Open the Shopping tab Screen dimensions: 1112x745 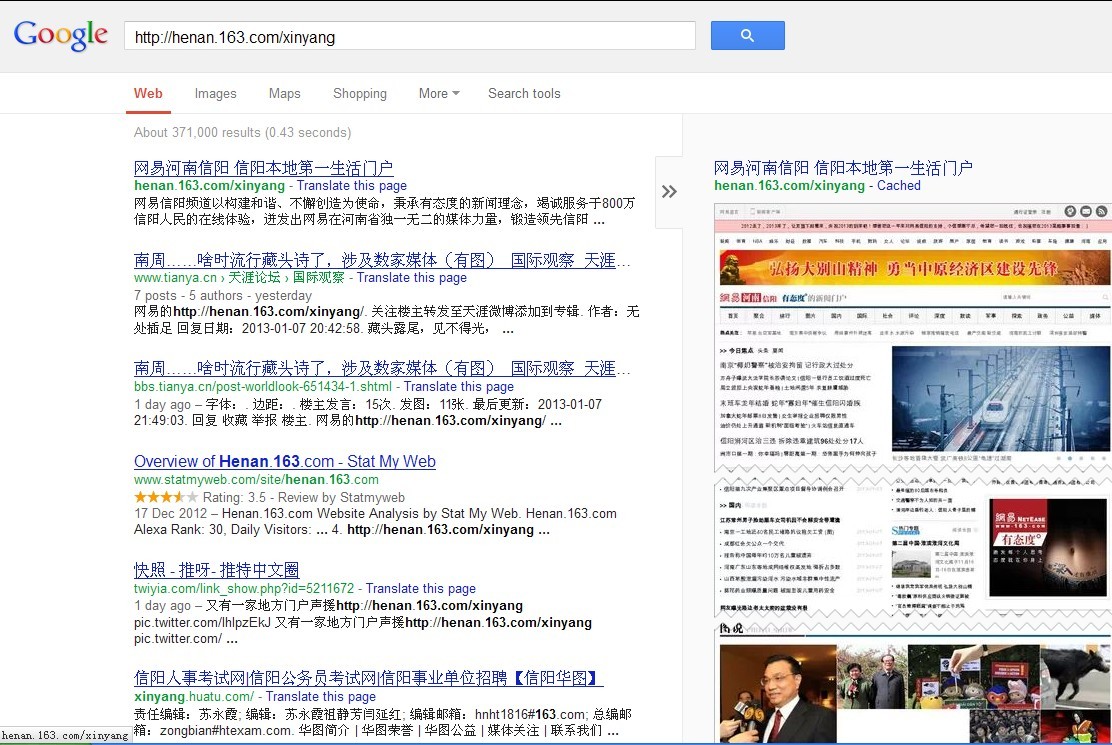(359, 93)
